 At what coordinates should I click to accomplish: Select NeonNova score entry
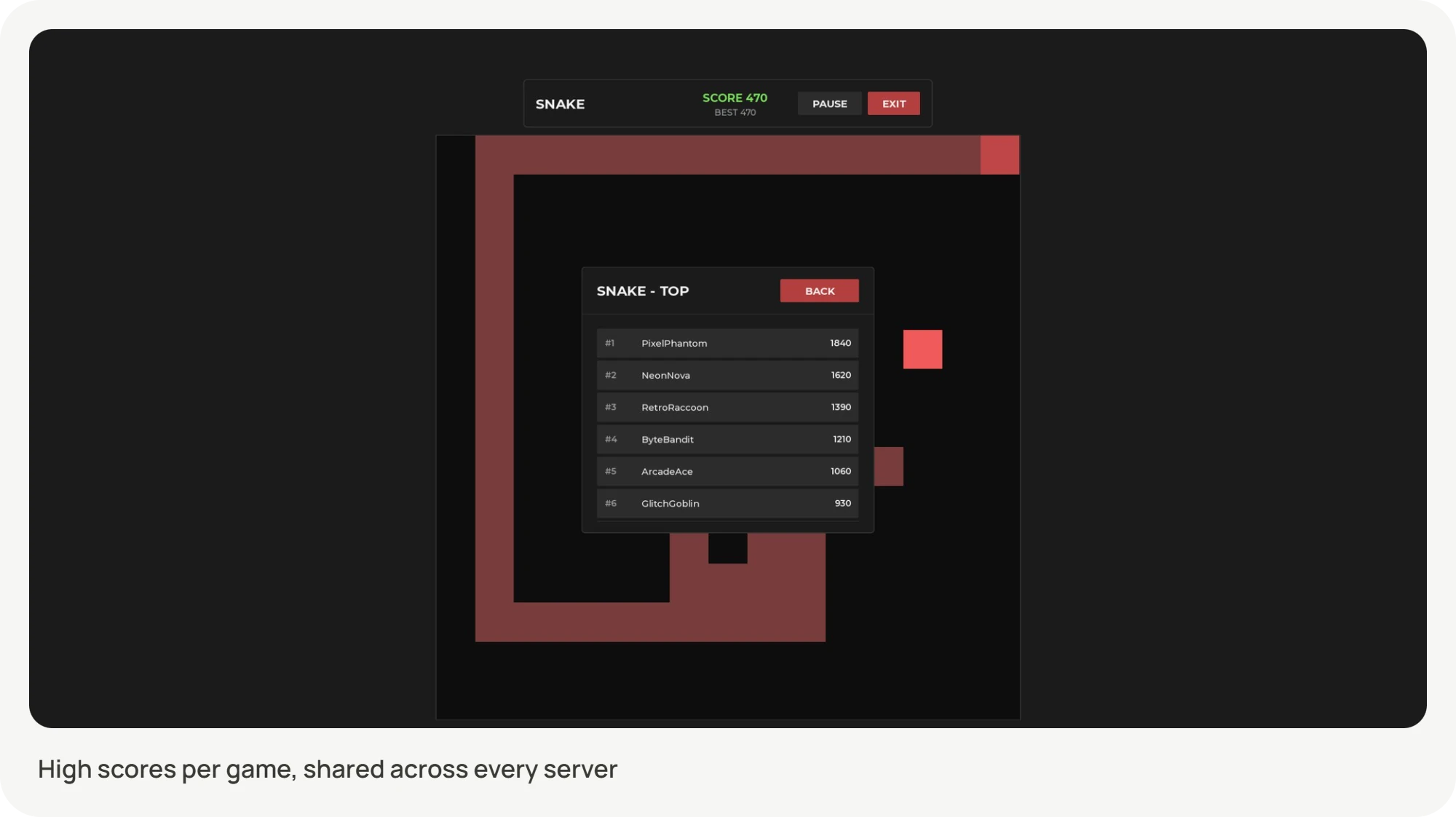tap(727, 375)
